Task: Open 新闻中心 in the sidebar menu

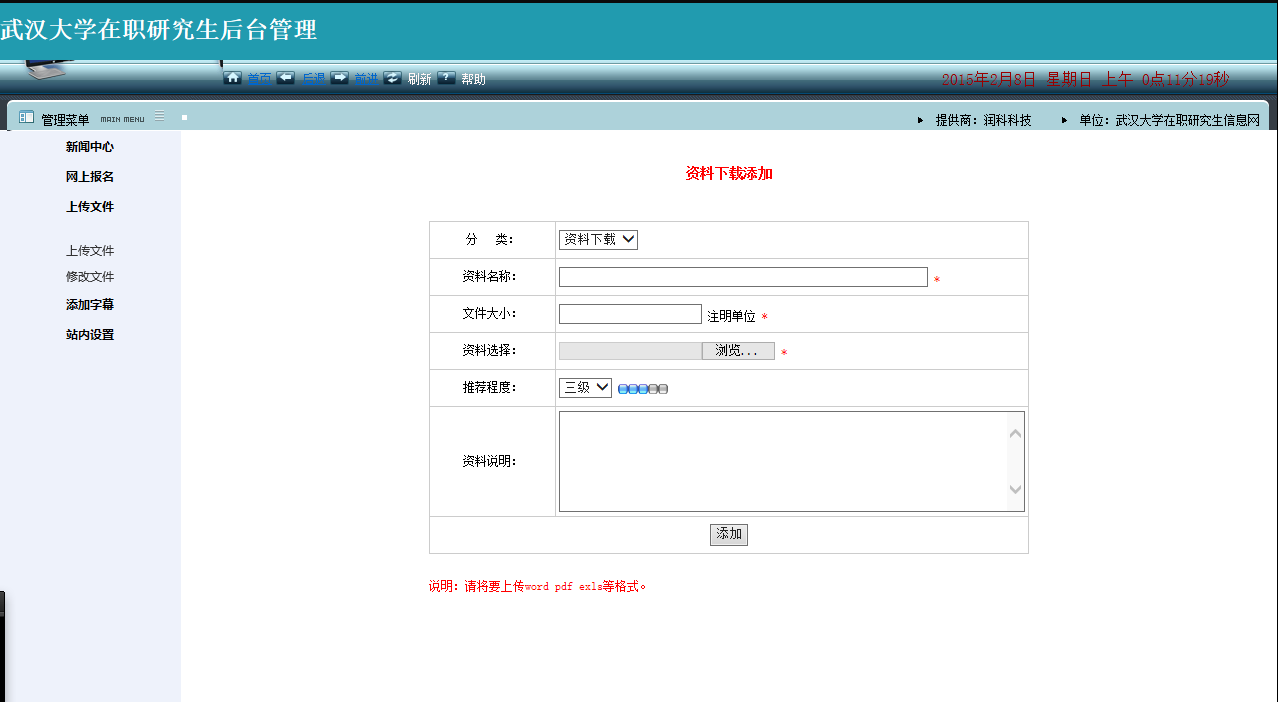Action: [x=90, y=147]
